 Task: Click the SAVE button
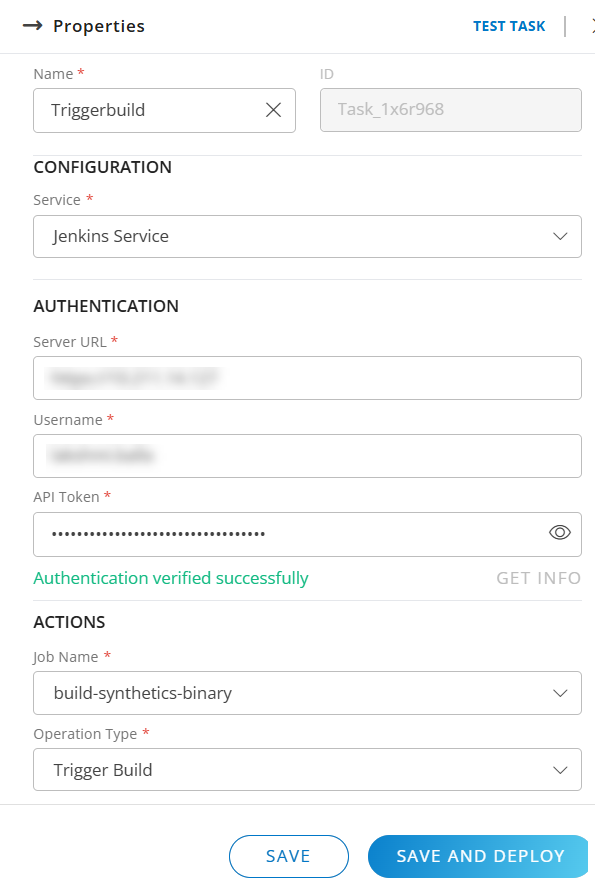coord(288,856)
